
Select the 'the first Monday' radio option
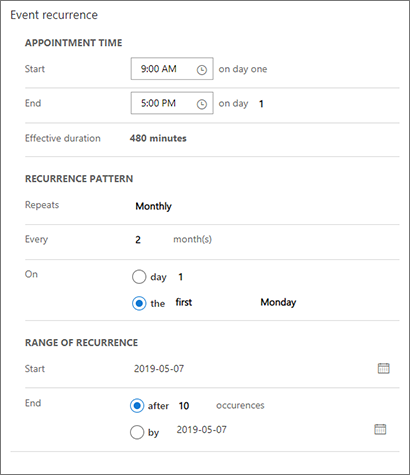(139, 303)
